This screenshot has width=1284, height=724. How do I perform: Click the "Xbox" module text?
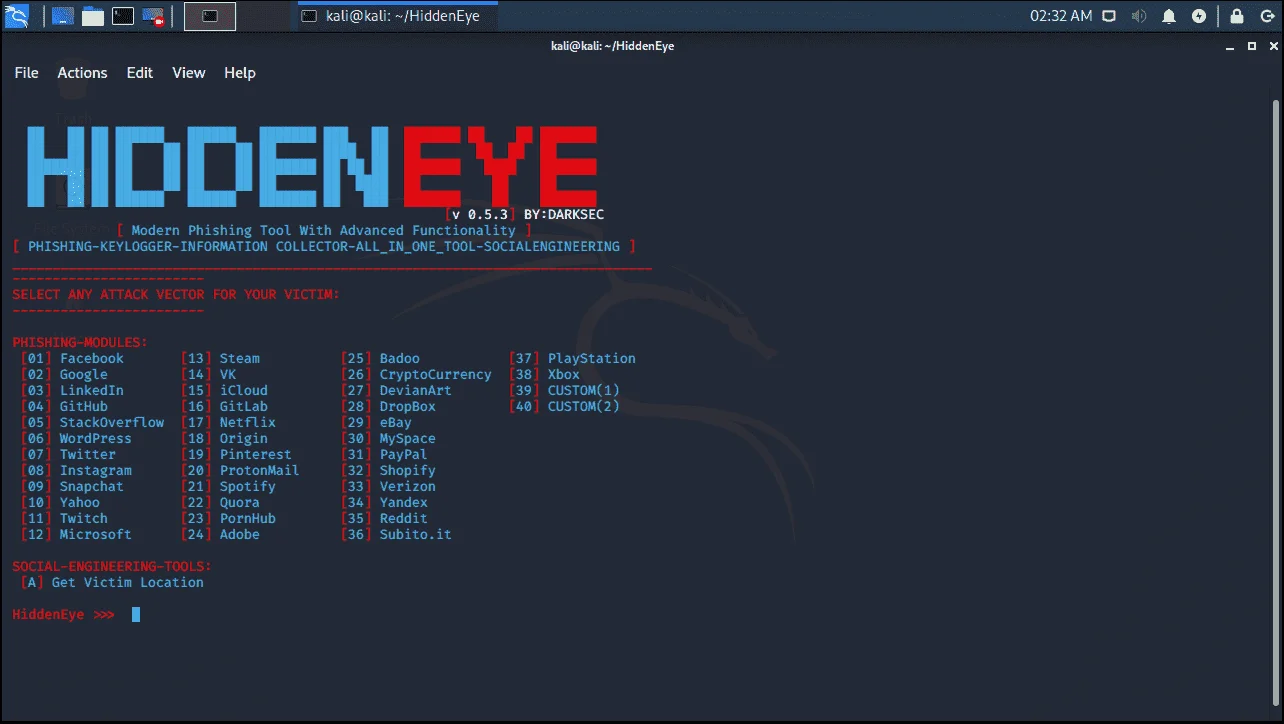[x=564, y=375]
